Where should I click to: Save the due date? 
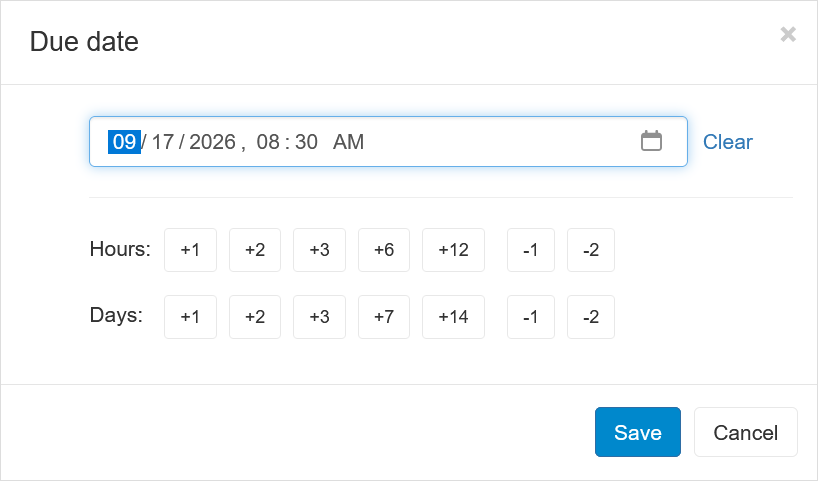(x=637, y=432)
